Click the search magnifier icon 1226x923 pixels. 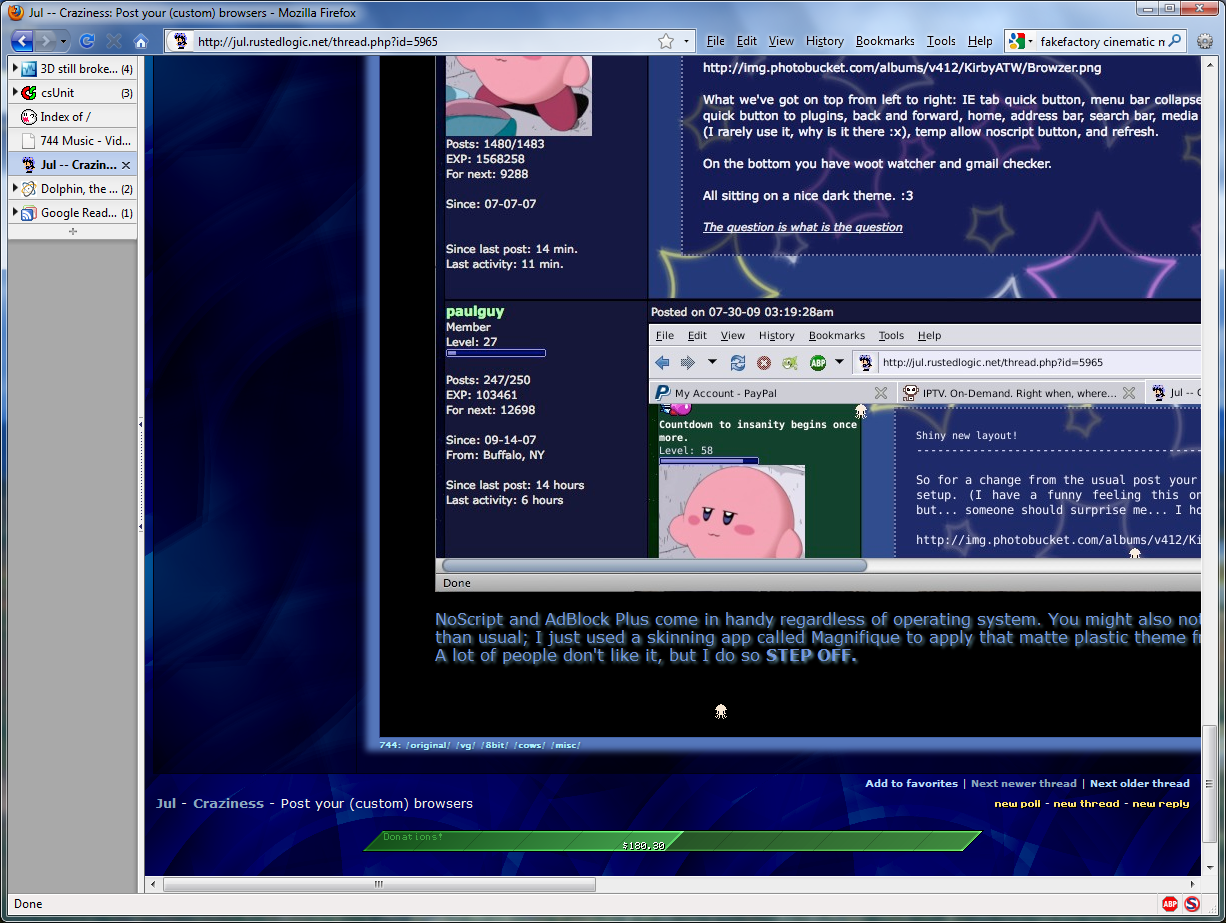tap(1175, 41)
